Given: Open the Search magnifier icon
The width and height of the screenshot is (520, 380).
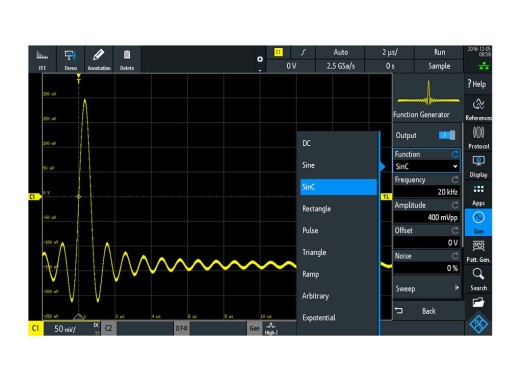Looking at the screenshot, I should pyautogui.click(x=478, y=279).
